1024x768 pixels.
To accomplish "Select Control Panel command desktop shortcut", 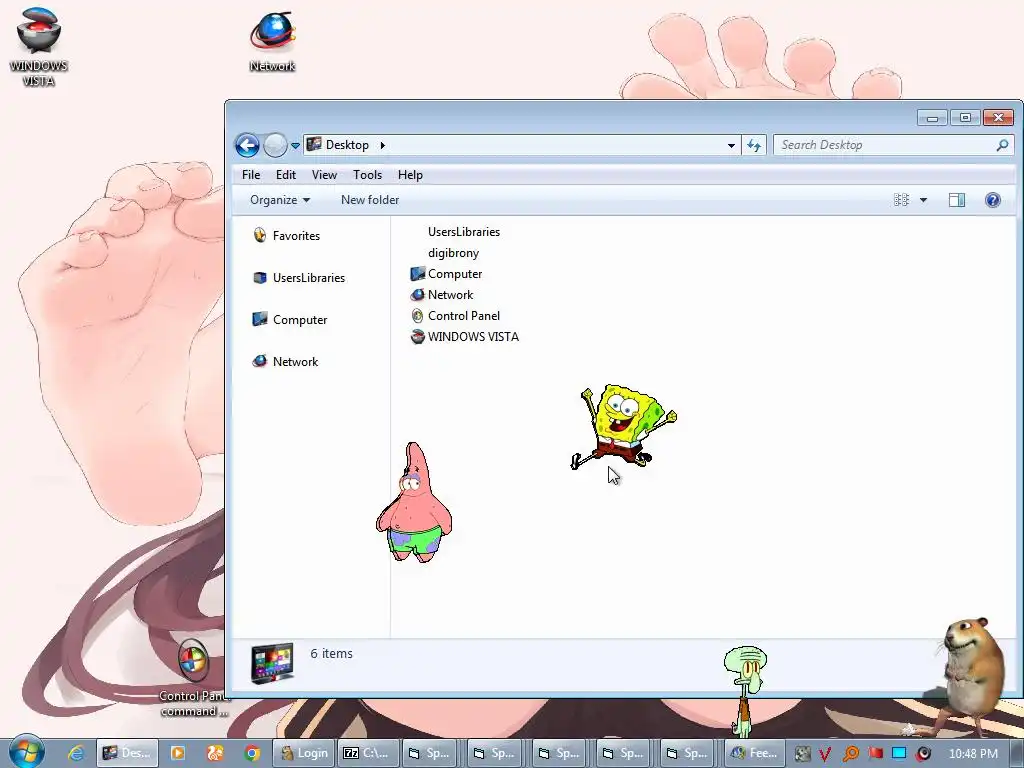I will click(x=194, y=678).
